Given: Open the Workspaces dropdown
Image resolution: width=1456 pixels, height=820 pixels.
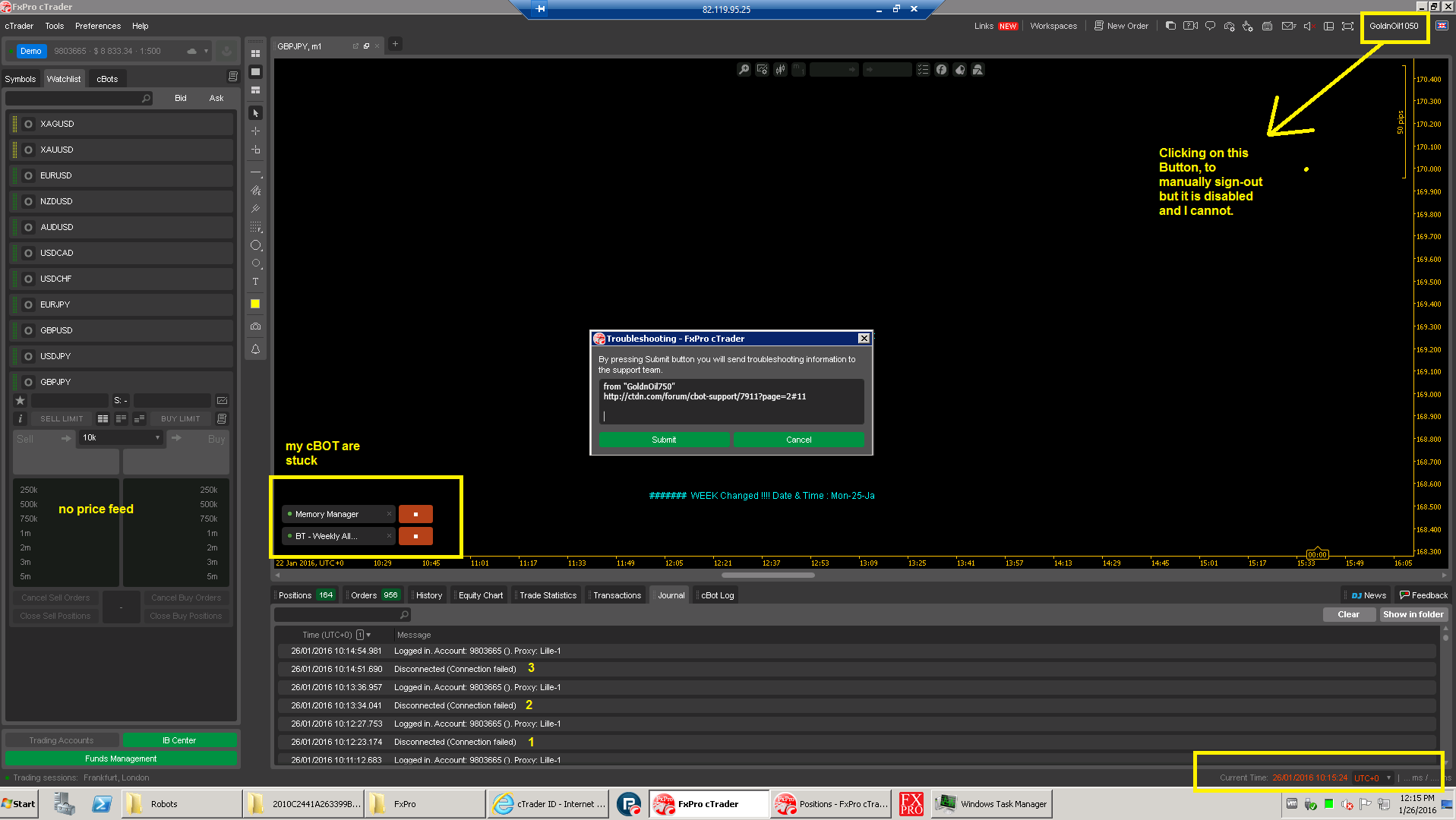Looking at the screenshot, I should pos(1053,26).
